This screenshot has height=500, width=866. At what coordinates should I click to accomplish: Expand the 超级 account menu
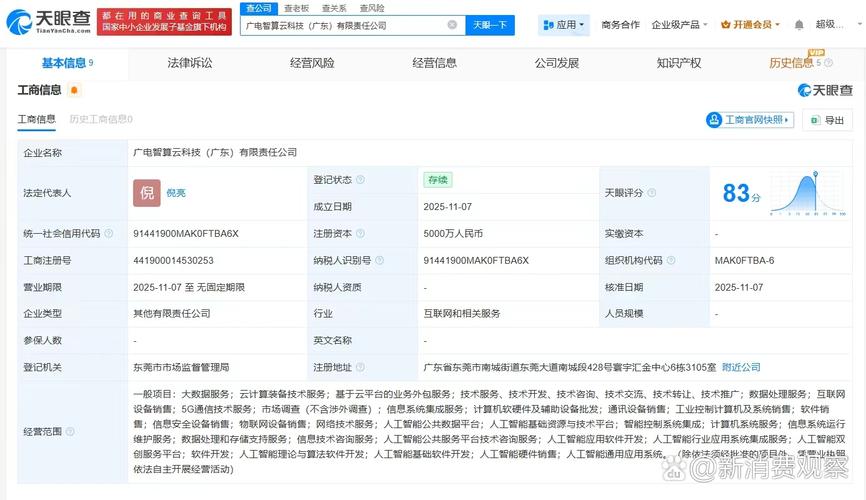pyautogui.click(x=837, y=25)
